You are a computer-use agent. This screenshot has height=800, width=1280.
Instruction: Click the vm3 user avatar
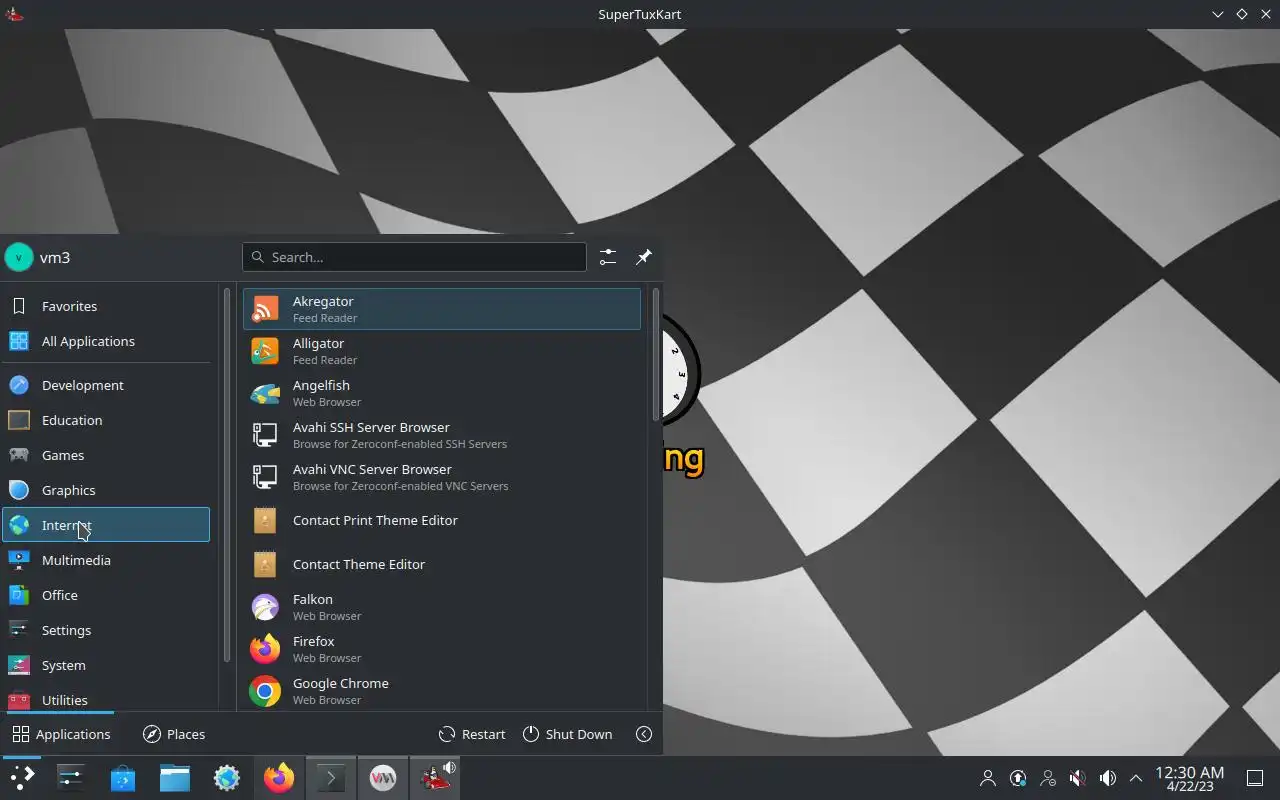19,257
